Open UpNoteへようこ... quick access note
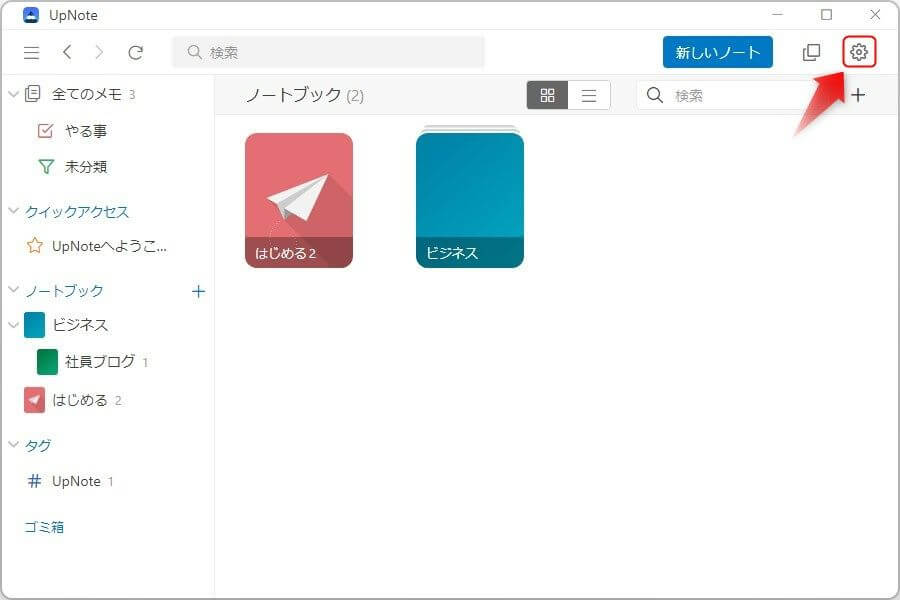Viewport: 900px width, 600px height. point(108,246)
